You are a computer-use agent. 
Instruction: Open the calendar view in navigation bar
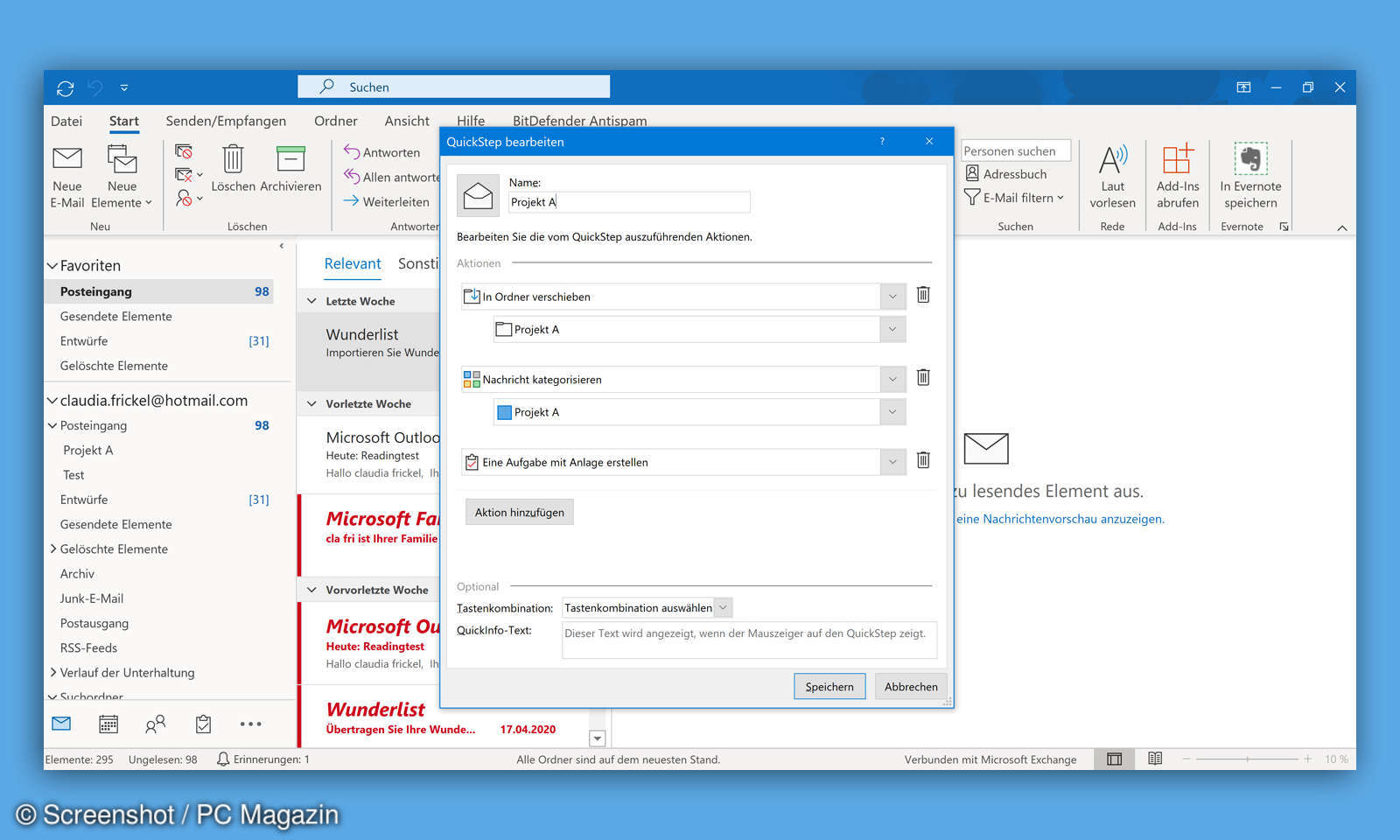[x=108, y=724]
